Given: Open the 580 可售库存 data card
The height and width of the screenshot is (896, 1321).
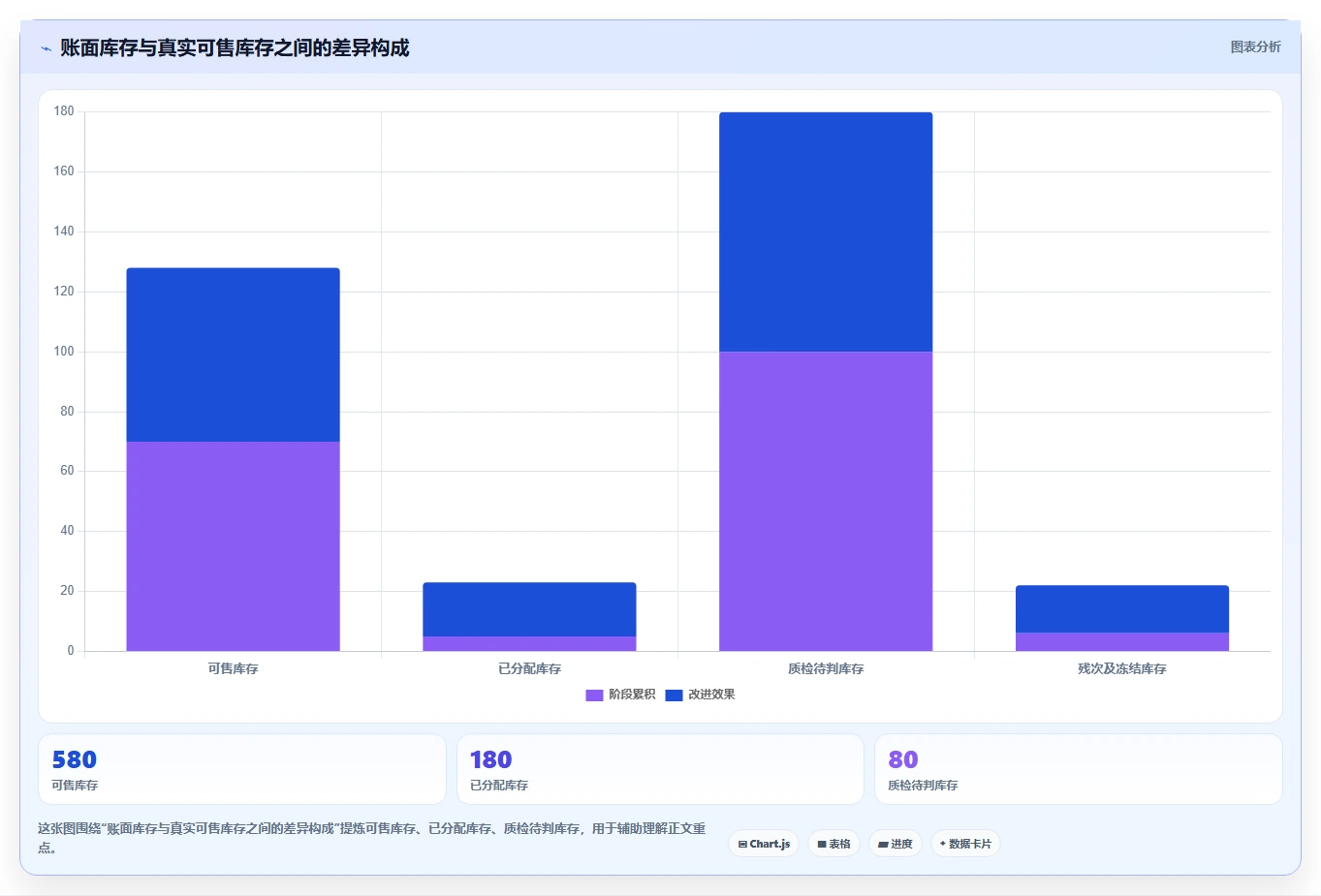Looking at the screenshot, I should (x=242, y=769).
